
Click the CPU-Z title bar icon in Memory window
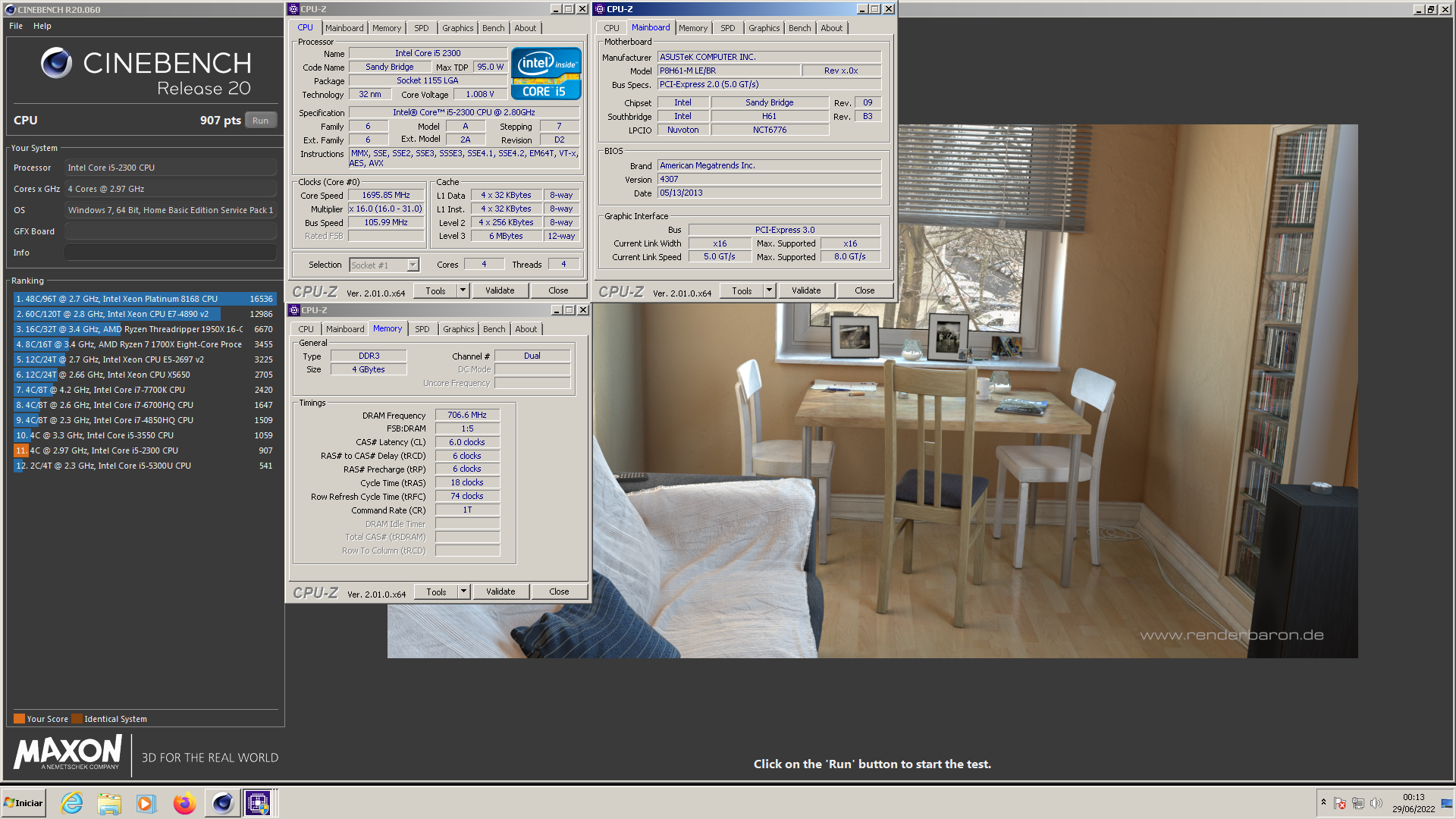(294, 310)
